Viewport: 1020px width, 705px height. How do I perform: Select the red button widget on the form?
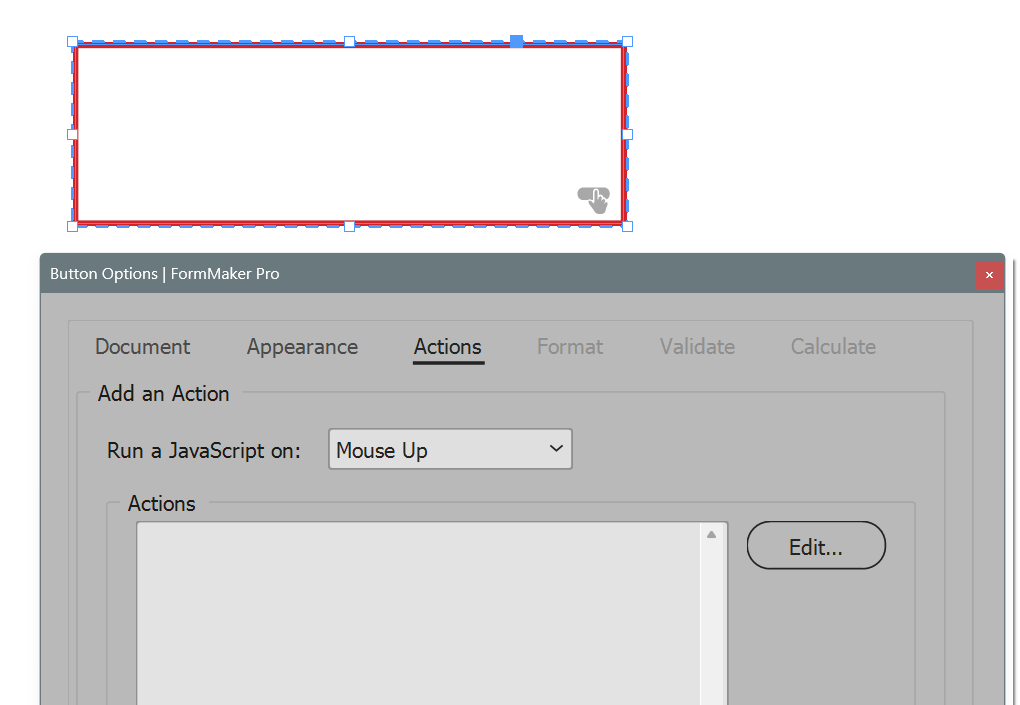tap(350, 135)
